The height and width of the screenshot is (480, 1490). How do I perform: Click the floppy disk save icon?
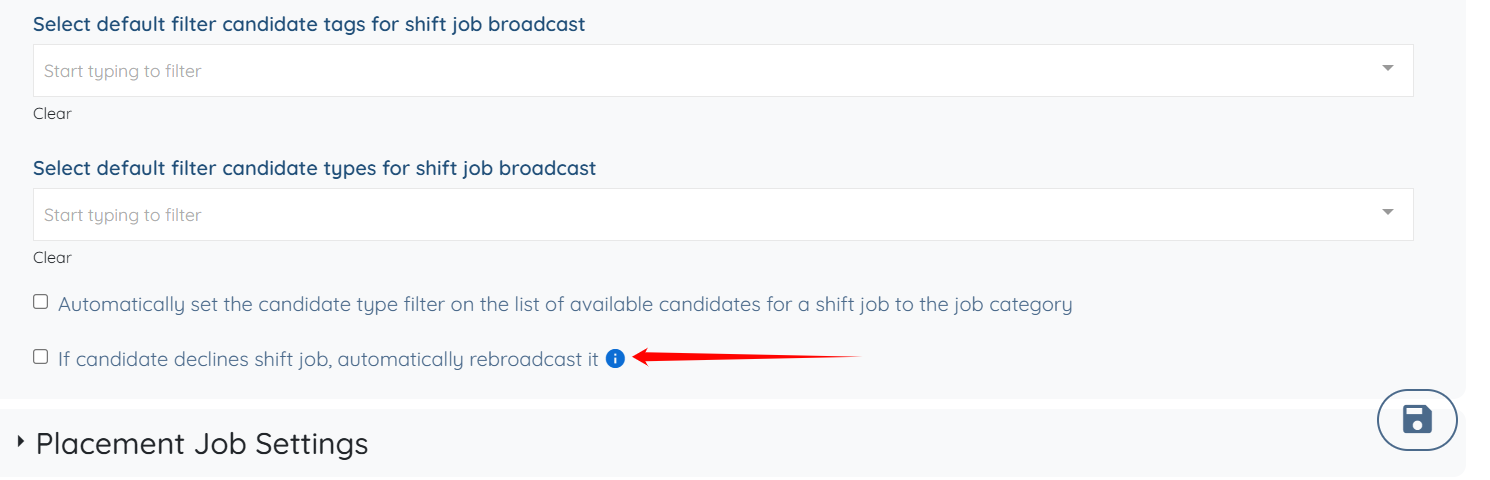click(1417, 420)
